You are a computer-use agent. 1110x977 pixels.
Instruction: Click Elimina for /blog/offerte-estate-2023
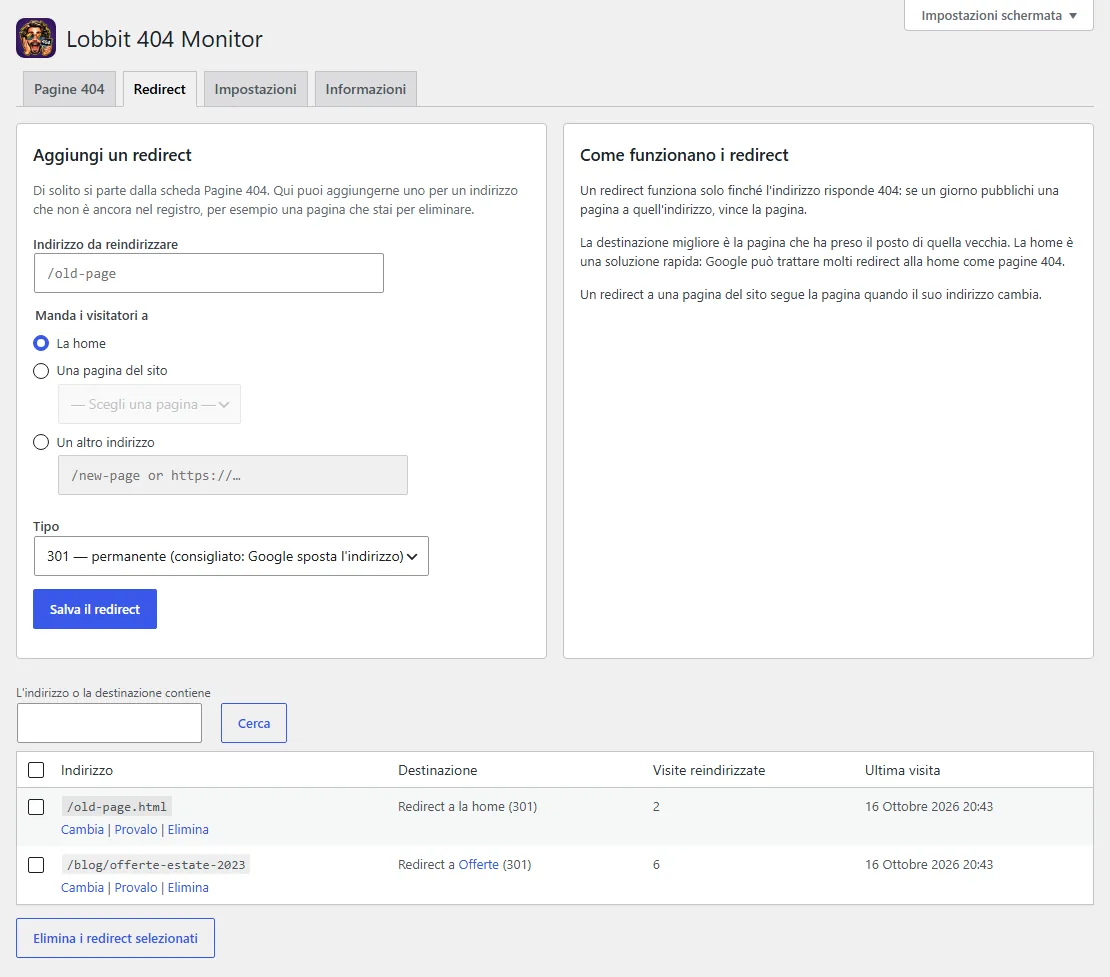(x=188, y=888)
